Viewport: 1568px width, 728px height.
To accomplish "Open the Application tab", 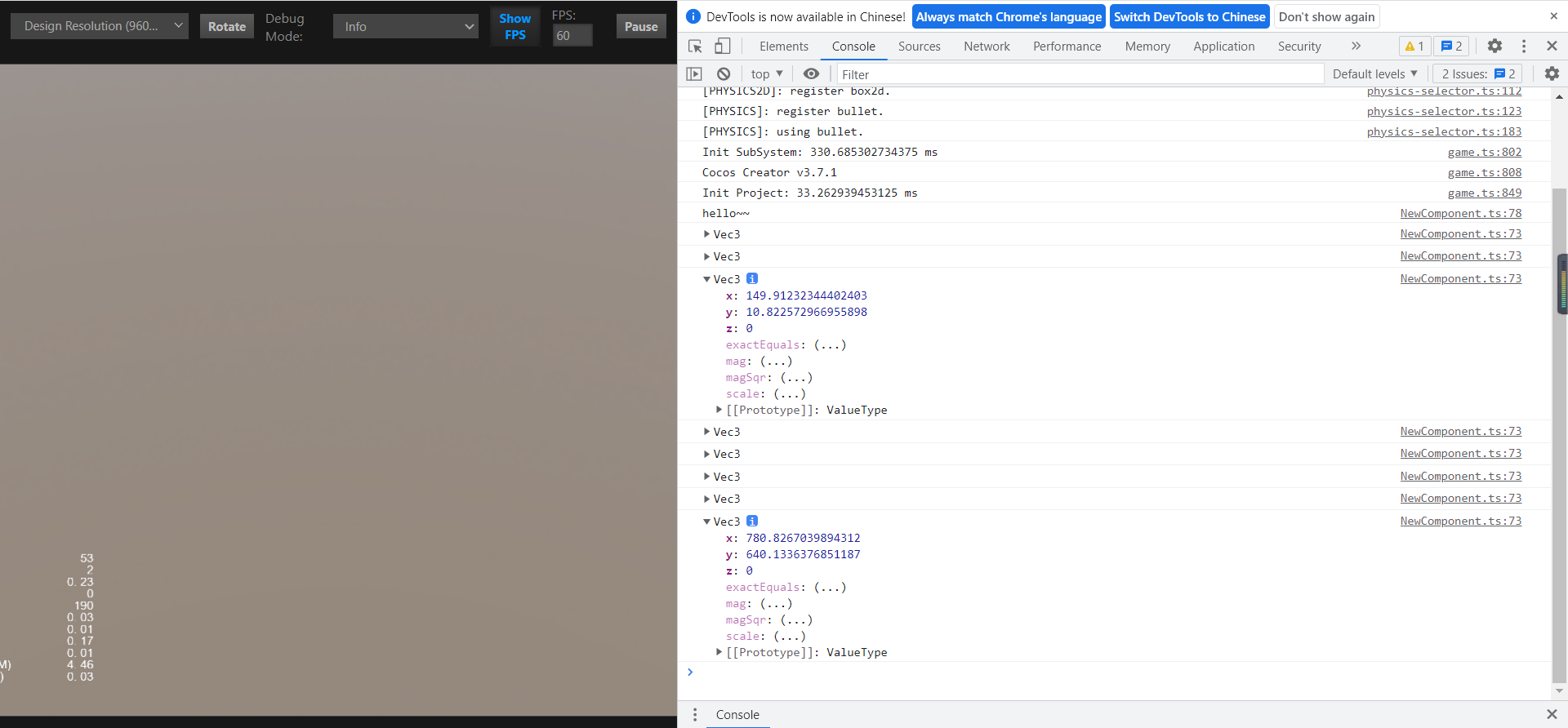I will pos(1223,47).
